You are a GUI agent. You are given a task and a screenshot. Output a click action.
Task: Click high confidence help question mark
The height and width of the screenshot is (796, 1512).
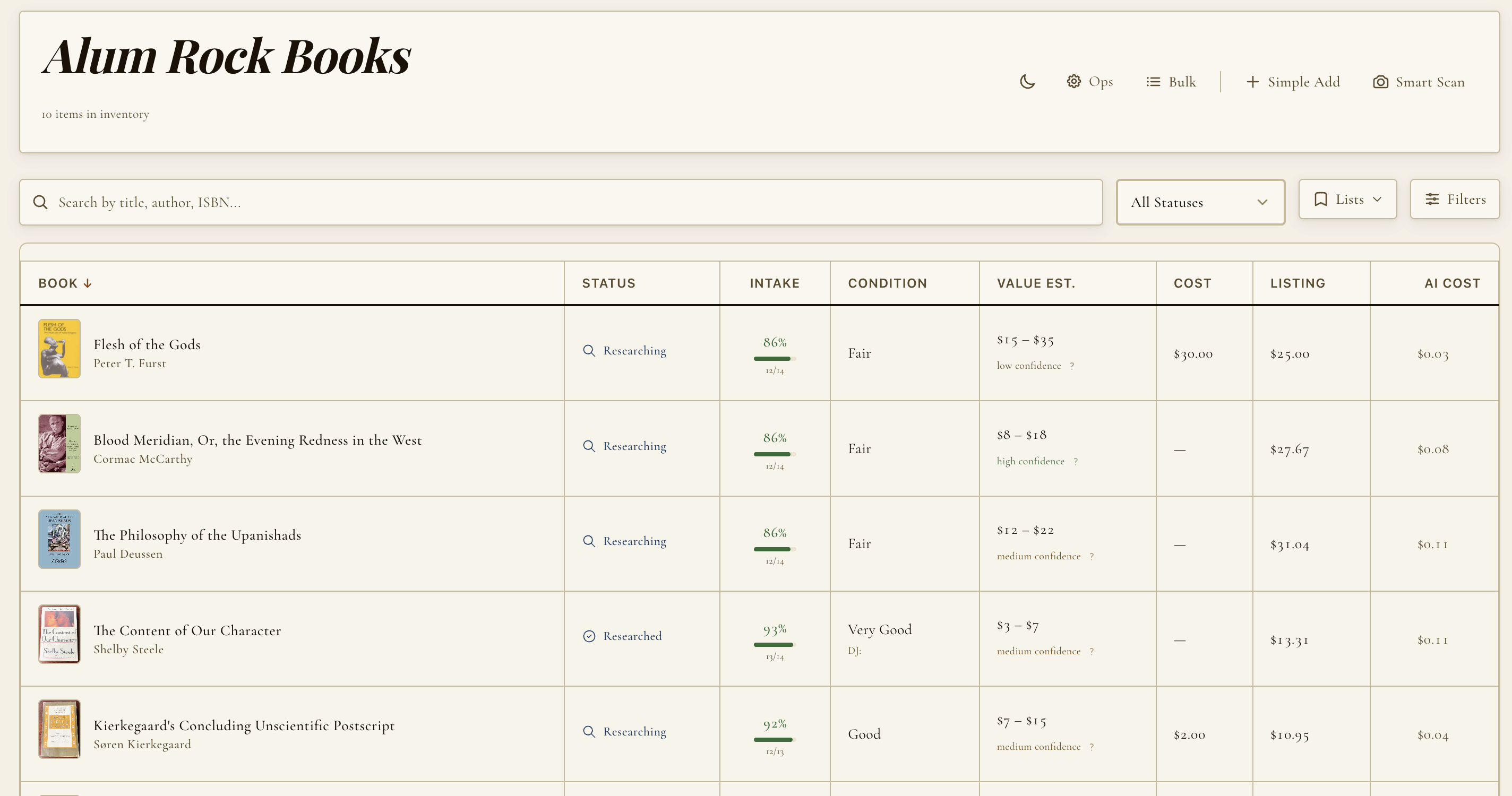click(x=1075, y=462)
